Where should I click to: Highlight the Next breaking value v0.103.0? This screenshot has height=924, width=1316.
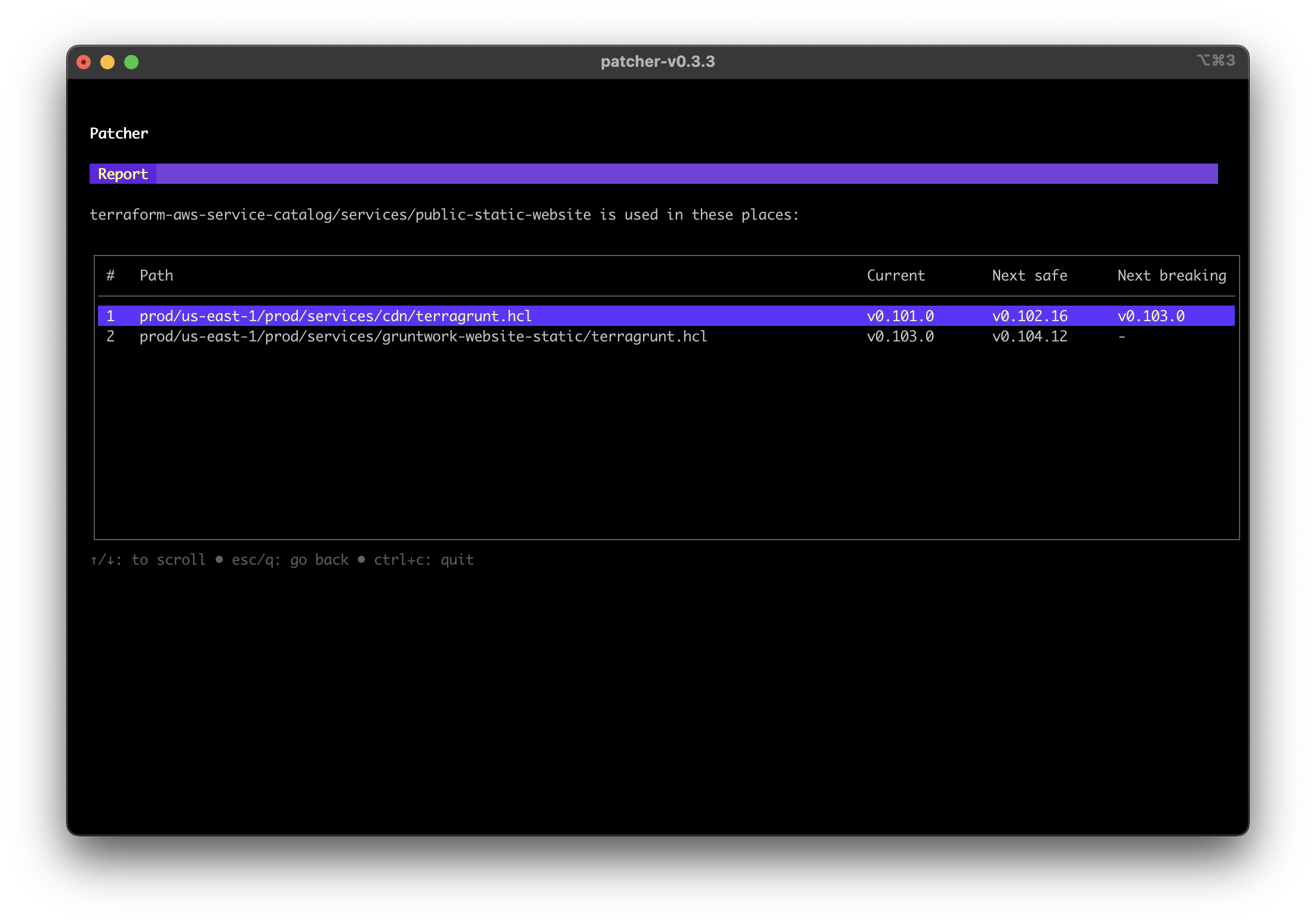coord(1151,316)
